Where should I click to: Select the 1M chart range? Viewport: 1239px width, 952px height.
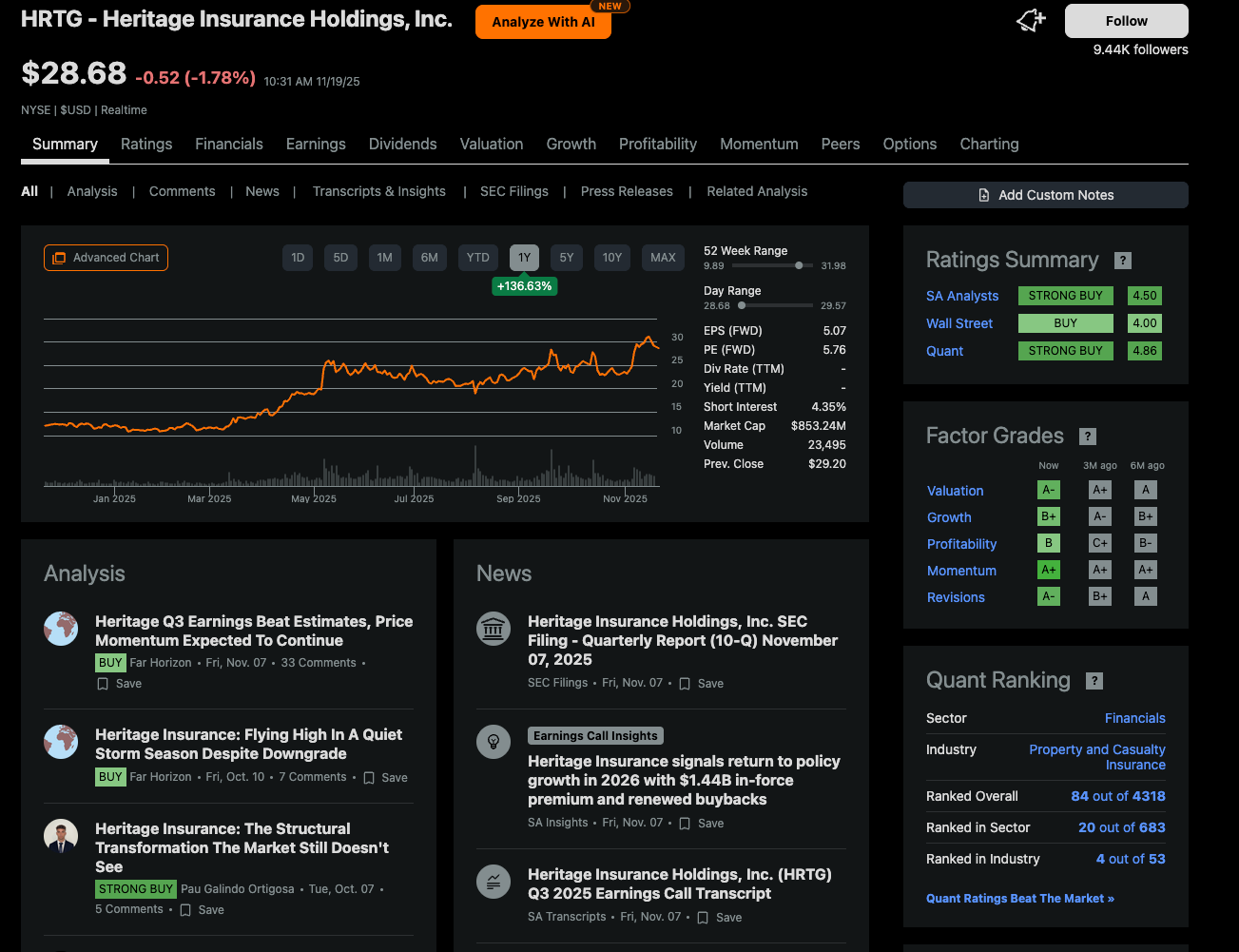click(x=384, y=258)
